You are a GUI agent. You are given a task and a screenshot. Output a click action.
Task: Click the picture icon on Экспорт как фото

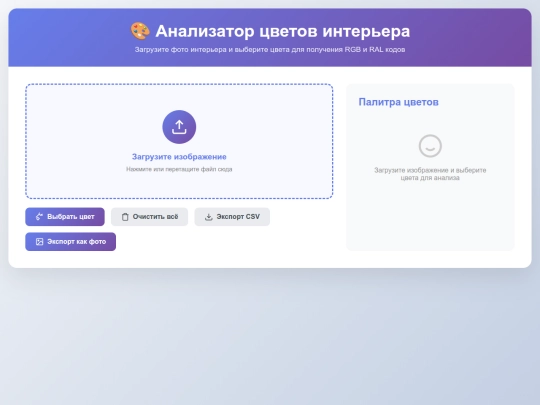(x=40, y=242)
